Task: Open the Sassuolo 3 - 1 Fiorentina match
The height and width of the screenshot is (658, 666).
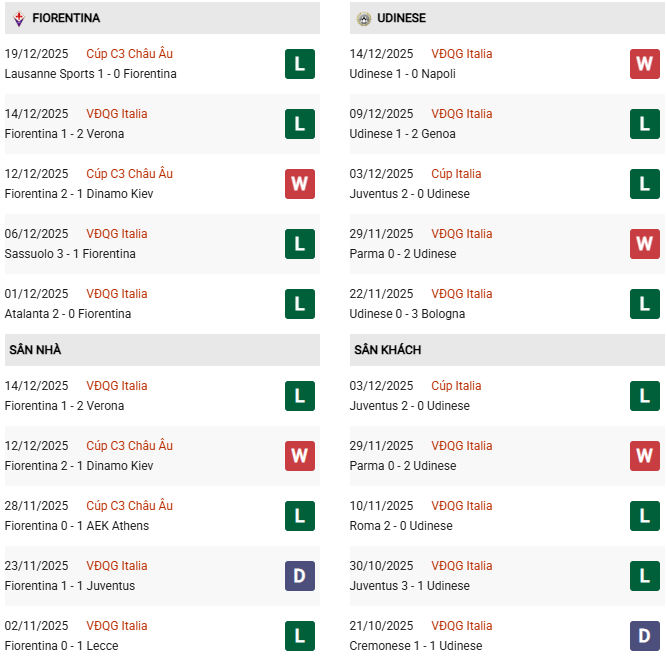Action: pos(70,254)
